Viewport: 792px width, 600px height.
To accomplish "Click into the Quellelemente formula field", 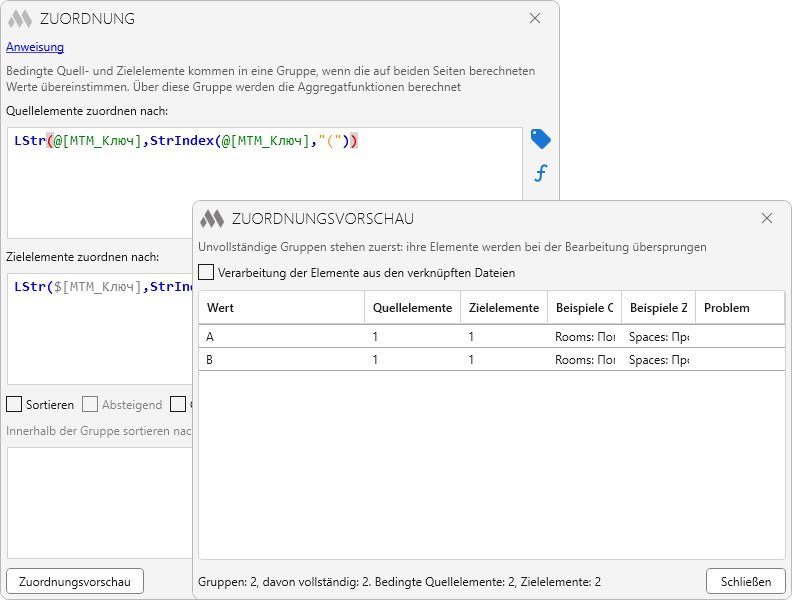I will tap(265, 183).
